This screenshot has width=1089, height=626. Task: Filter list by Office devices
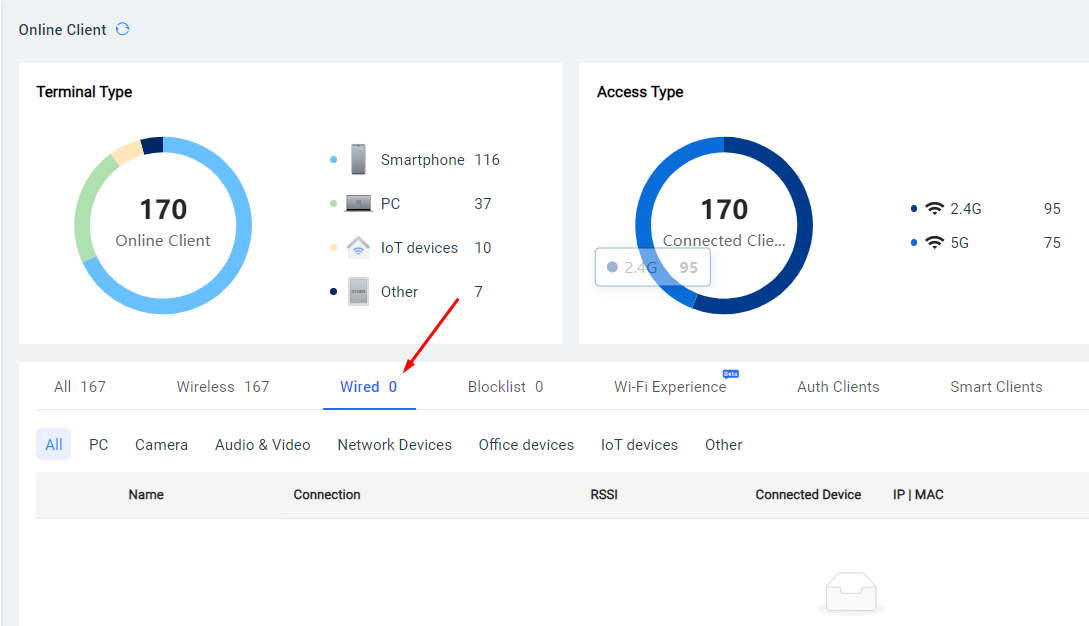526,445
